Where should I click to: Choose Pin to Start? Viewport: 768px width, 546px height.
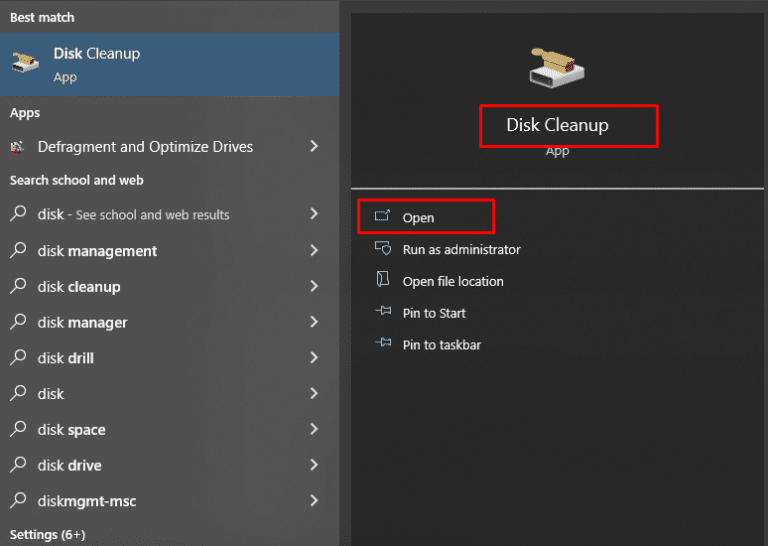pos(434,313)
